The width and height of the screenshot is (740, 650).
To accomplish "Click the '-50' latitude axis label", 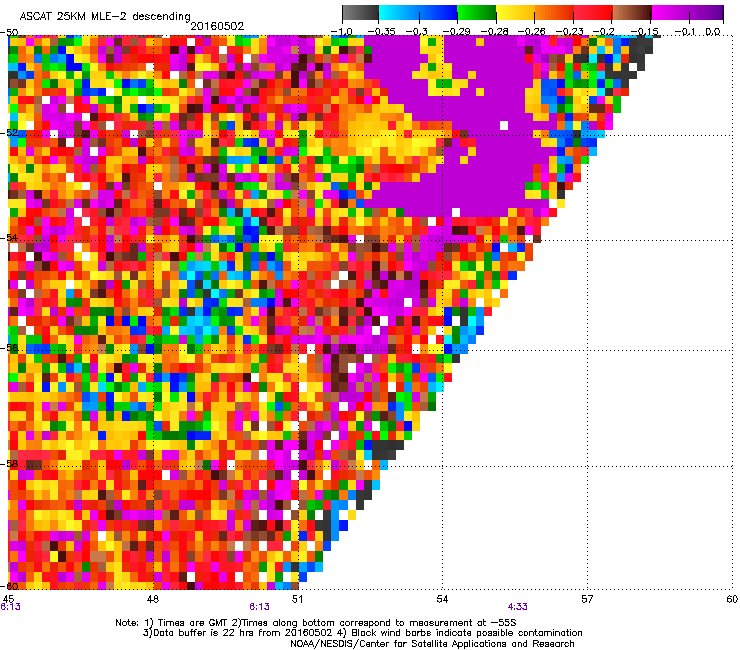I will coord(9,33).
